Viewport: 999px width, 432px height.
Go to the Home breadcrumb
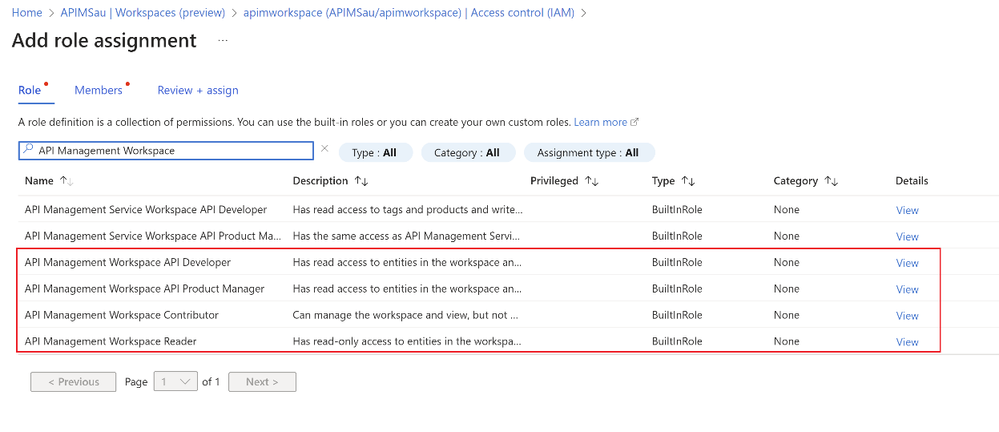[27, 12]
